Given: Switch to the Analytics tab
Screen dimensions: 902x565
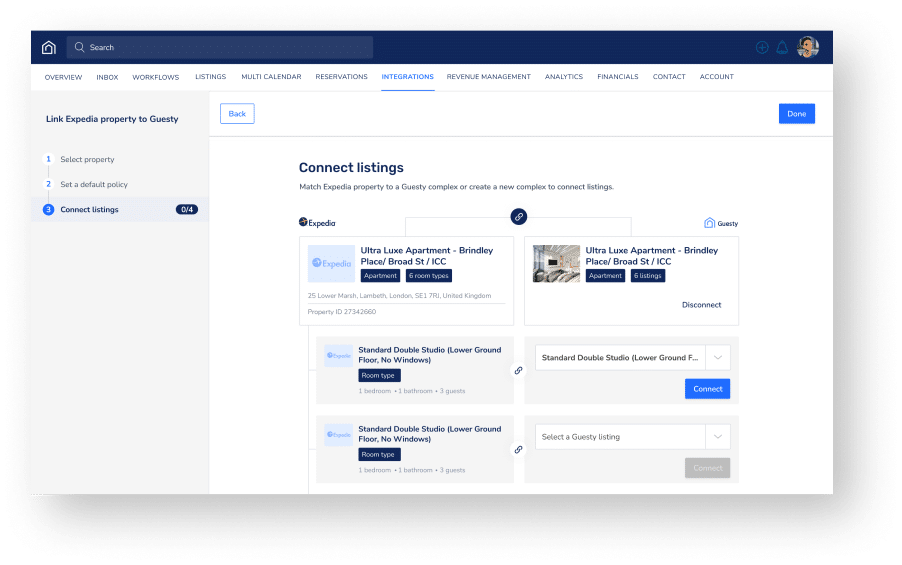Looking at the screenshot, I should pyautogui.click(x=564, y=77).
